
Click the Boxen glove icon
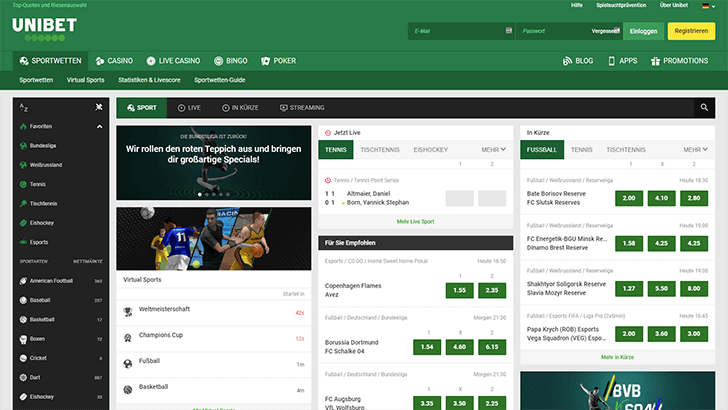[23, 339]
